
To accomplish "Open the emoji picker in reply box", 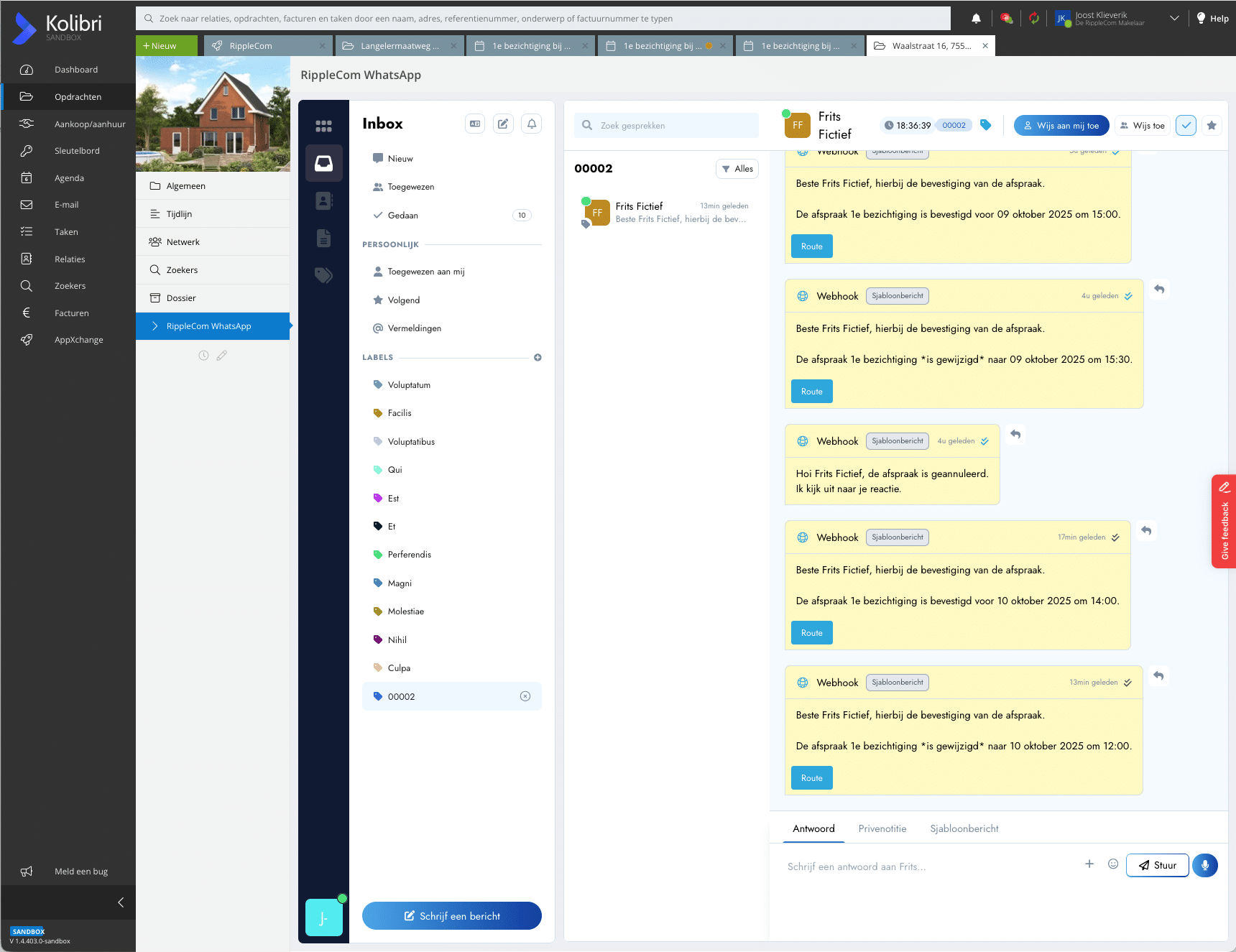I will click(x=1113, y=864).
